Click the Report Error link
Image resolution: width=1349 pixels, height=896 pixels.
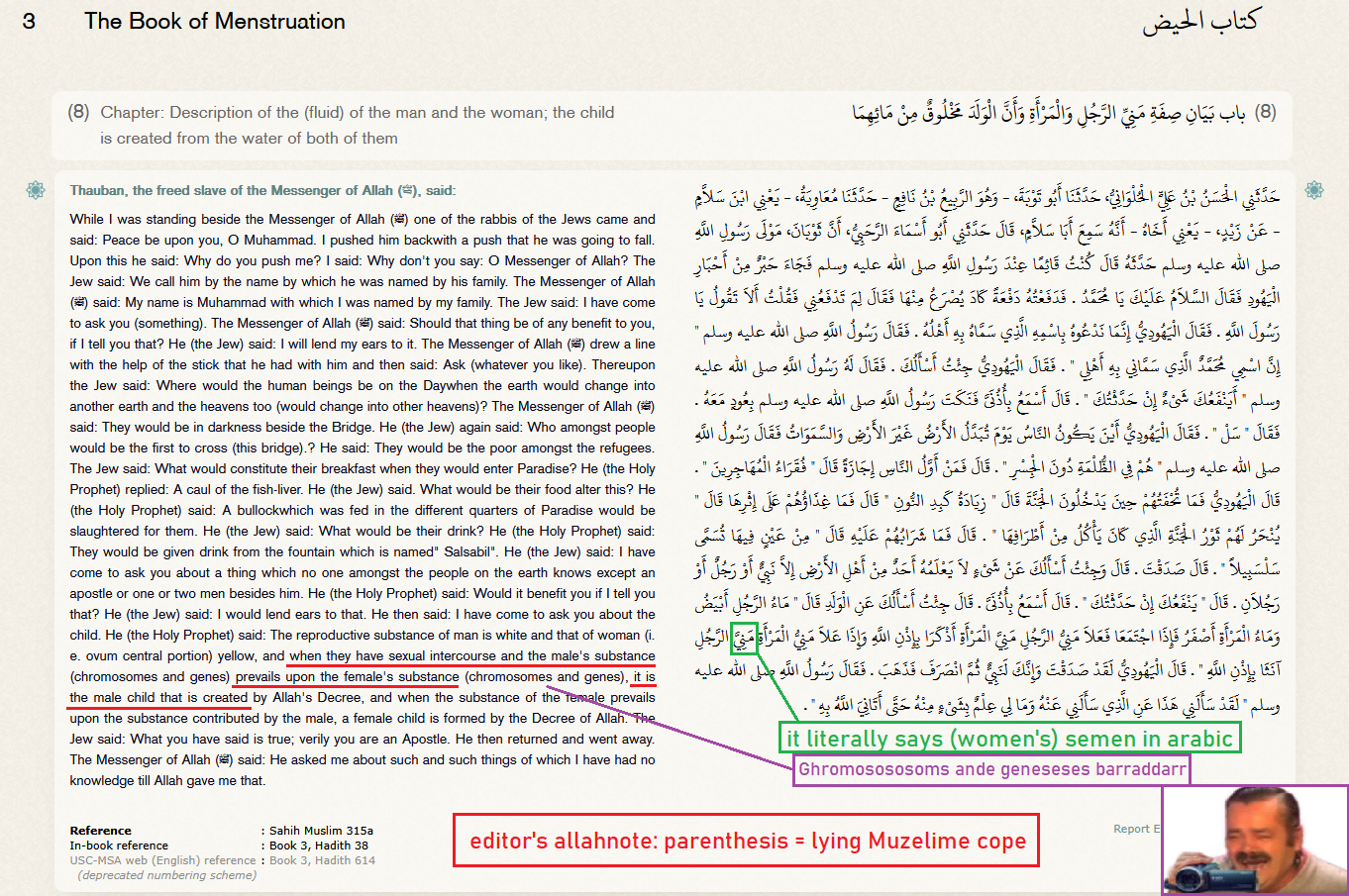pos(1137,829)
